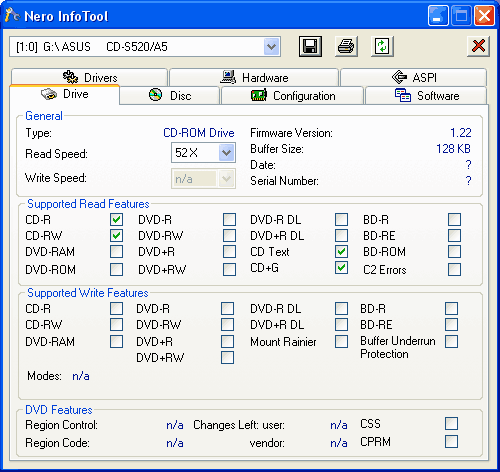500x472 pixels.
Task: Click the Region Control n/a value
Action: [175, 425]
